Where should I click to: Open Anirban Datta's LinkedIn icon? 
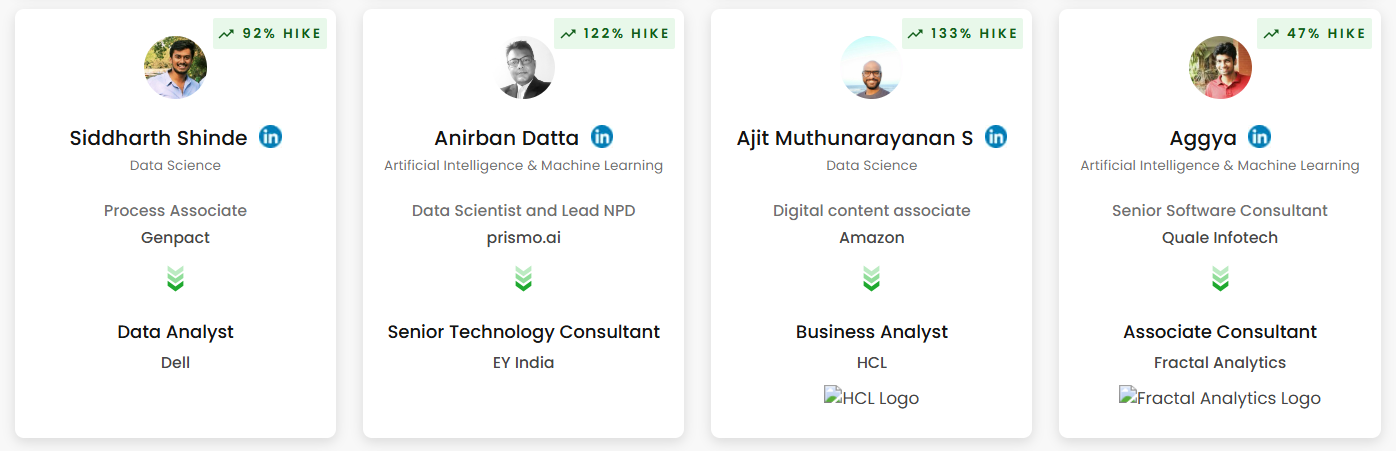[x=601, y=137]
